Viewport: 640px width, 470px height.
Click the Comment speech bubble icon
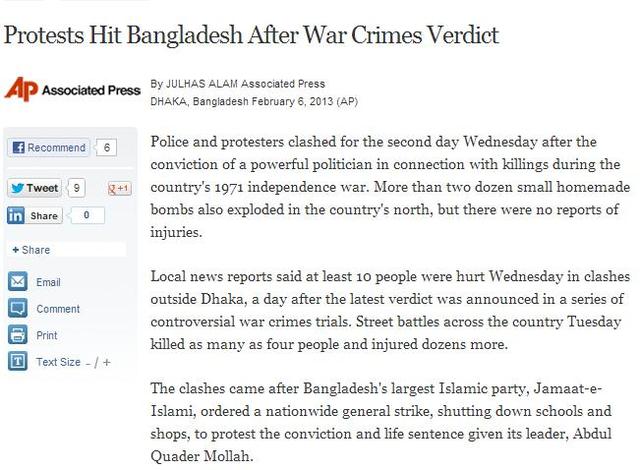click(18, 308)
